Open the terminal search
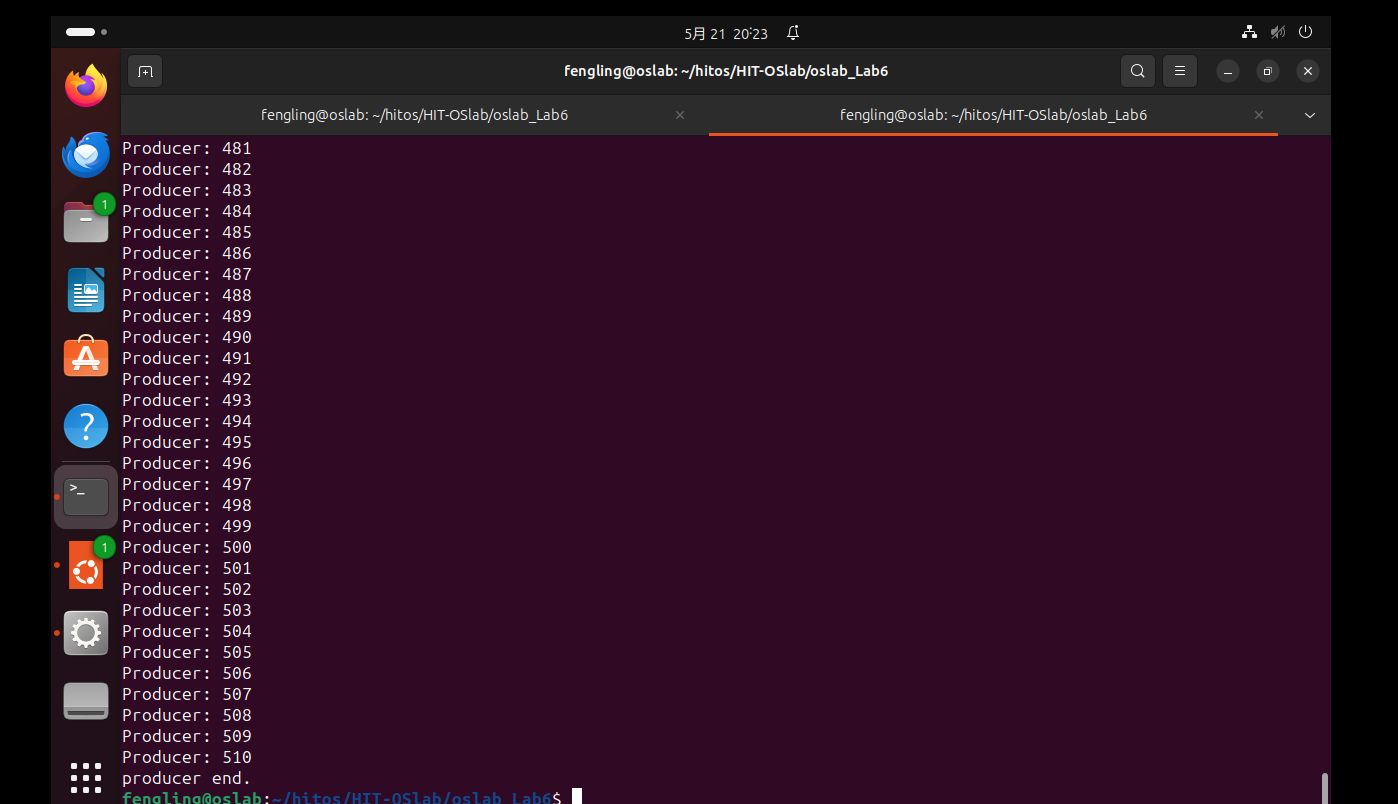The height and width of the screenshot is (804, 1398). pos(1137,71)
